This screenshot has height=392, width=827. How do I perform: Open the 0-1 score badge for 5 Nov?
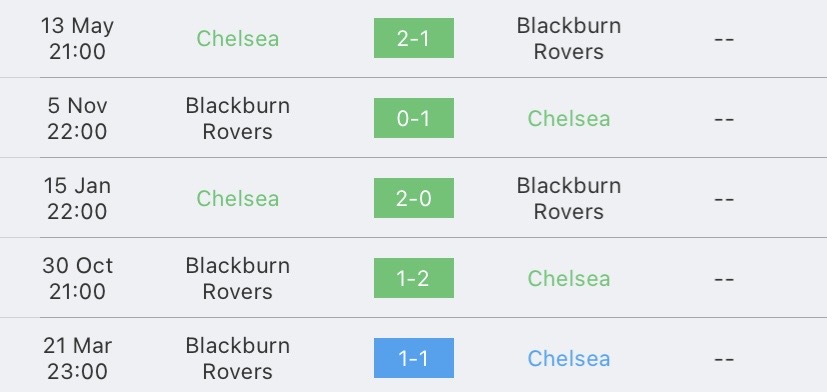[x=414, y=118]
